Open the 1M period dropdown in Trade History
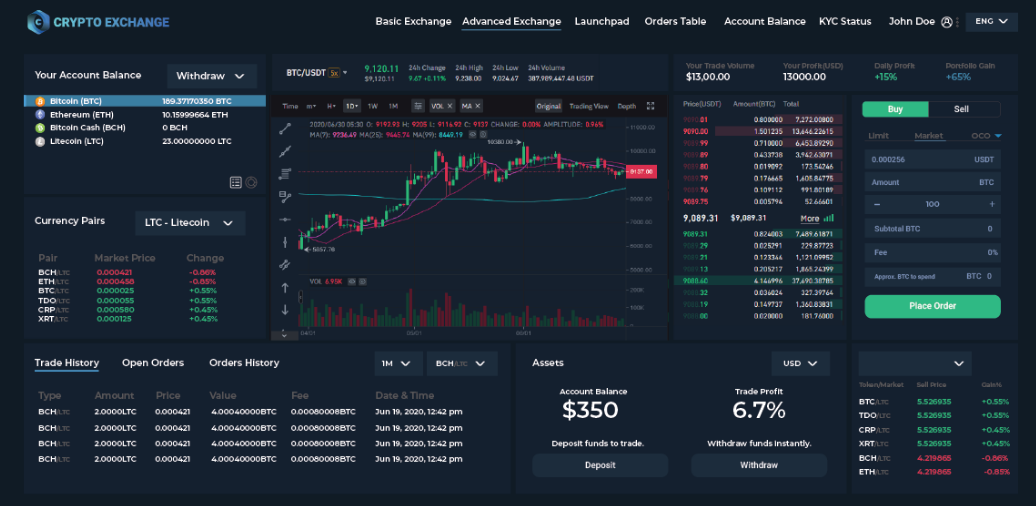1036x506 pixels. point(398,363)
